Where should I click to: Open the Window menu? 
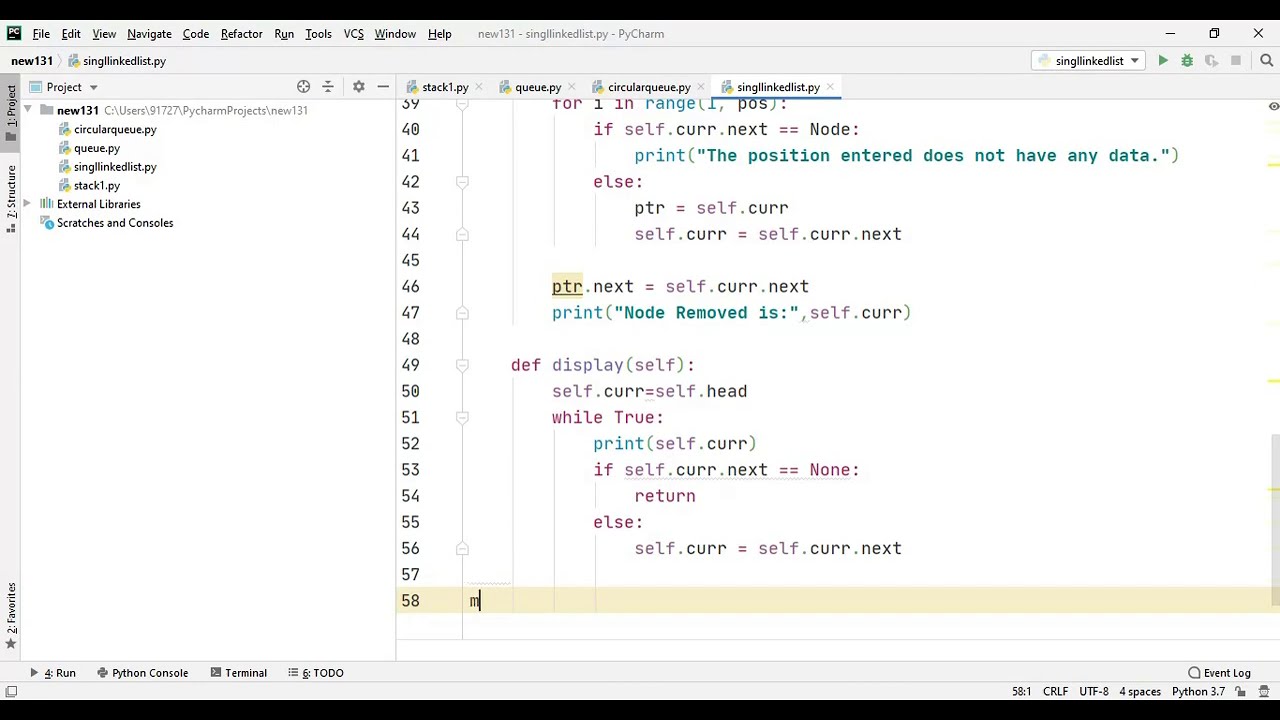[395, 34]
